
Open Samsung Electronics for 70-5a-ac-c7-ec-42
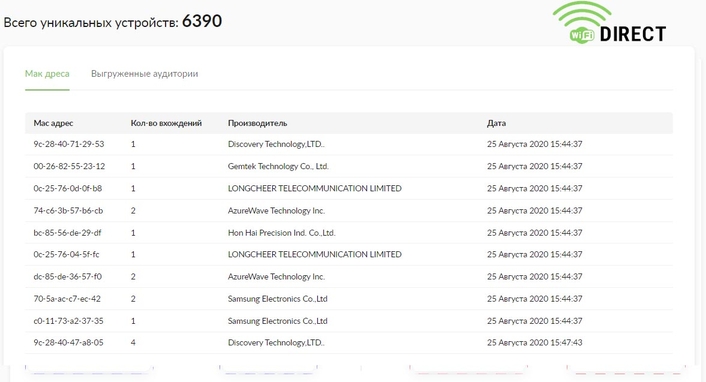coord(277,299)
